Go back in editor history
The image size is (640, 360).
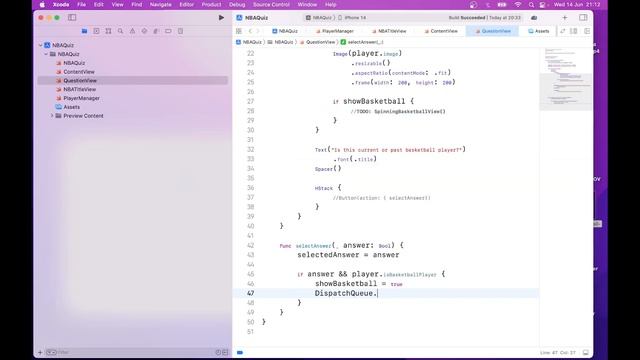click(x=250, y=31)
